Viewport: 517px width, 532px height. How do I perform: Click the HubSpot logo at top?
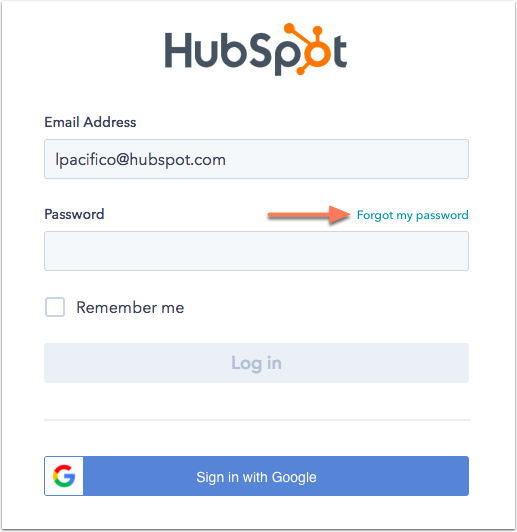pos(256,49)
